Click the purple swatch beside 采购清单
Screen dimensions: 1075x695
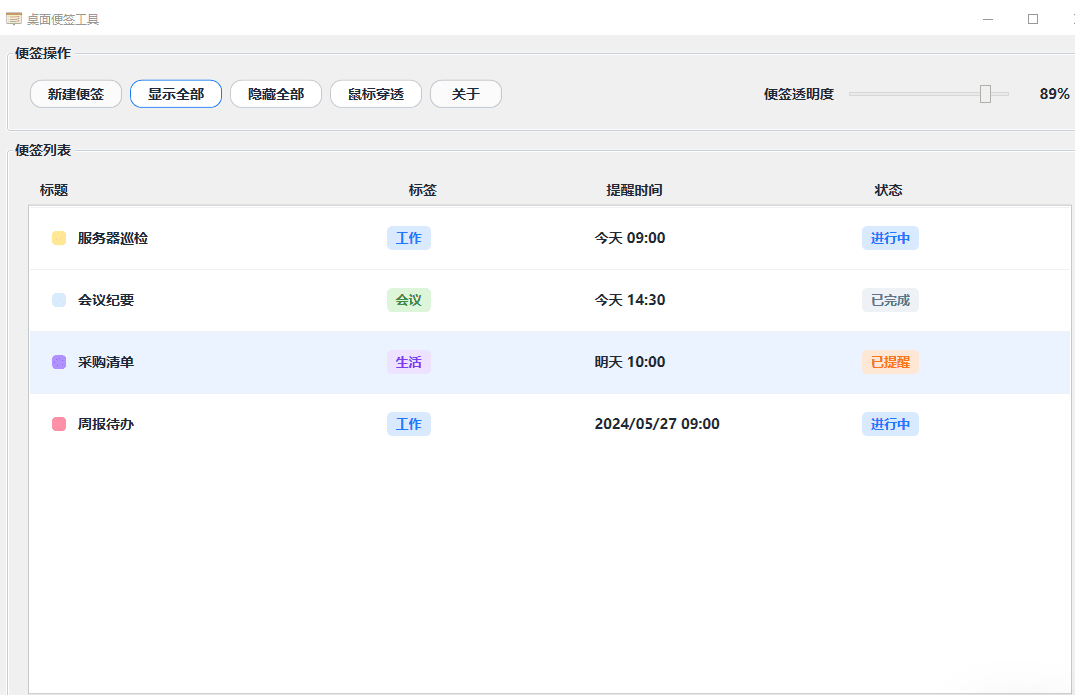[x=59, y=362]
